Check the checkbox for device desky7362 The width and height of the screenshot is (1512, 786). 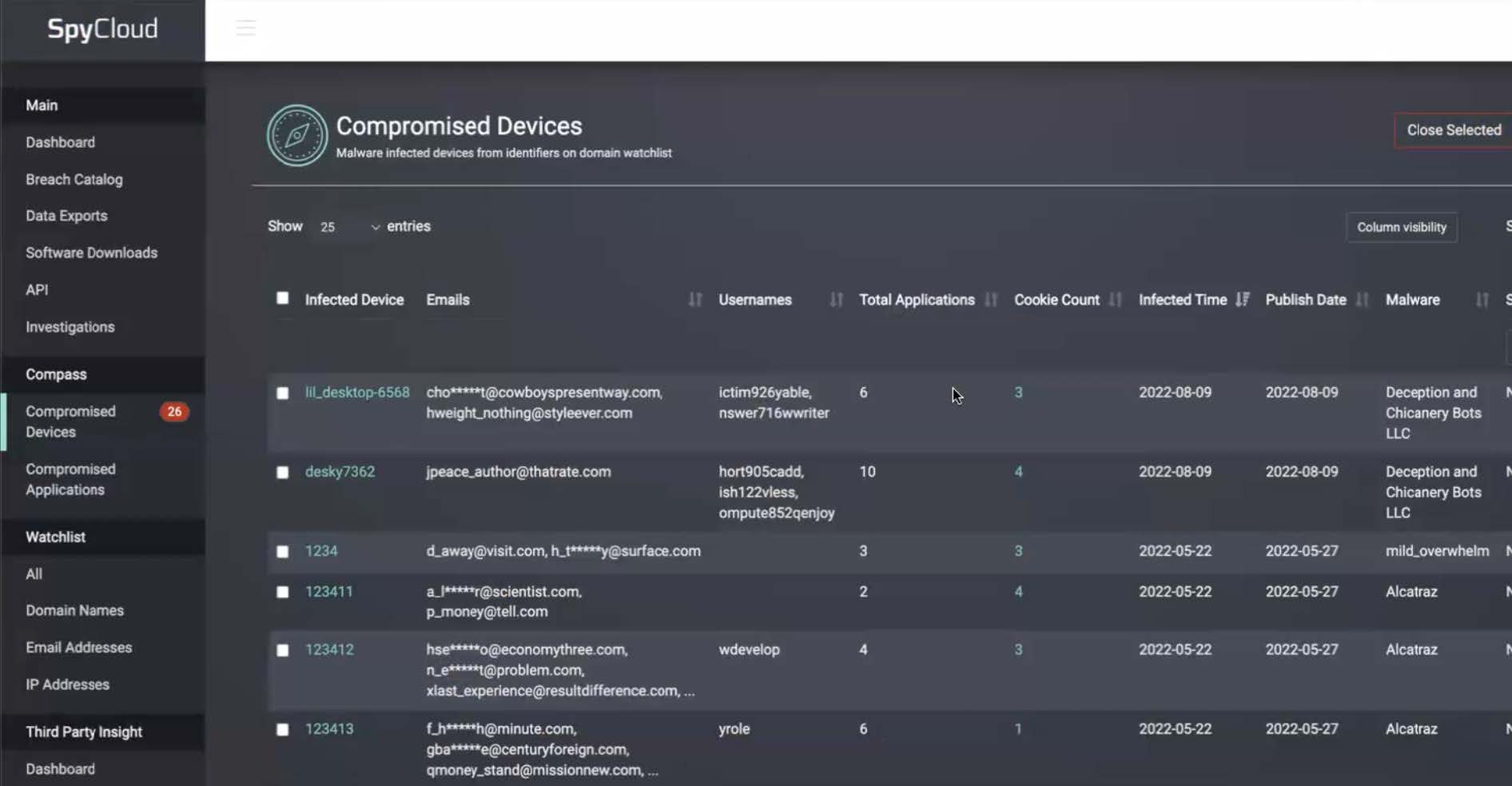pos(282,473)
